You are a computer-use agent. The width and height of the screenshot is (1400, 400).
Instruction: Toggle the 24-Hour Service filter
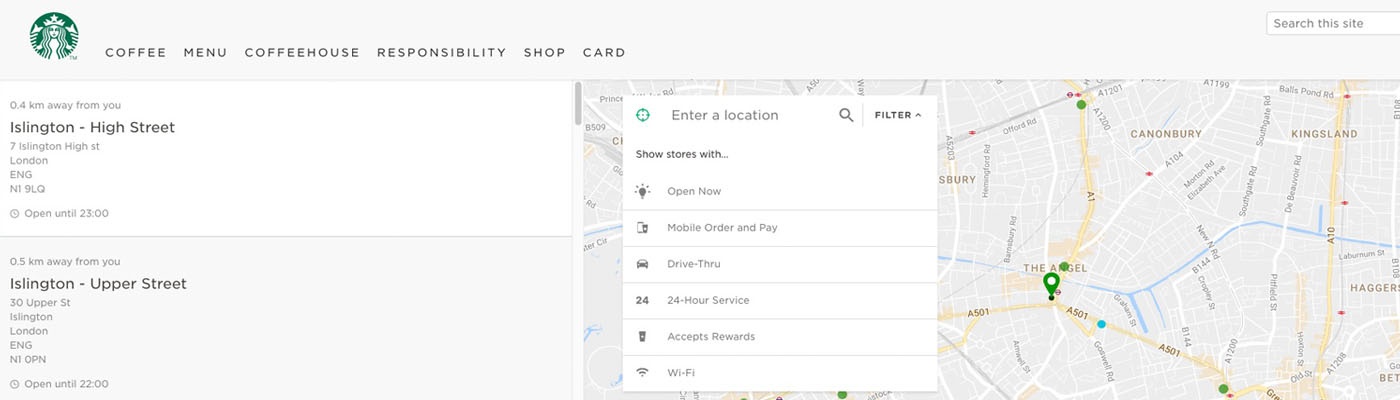780,300
